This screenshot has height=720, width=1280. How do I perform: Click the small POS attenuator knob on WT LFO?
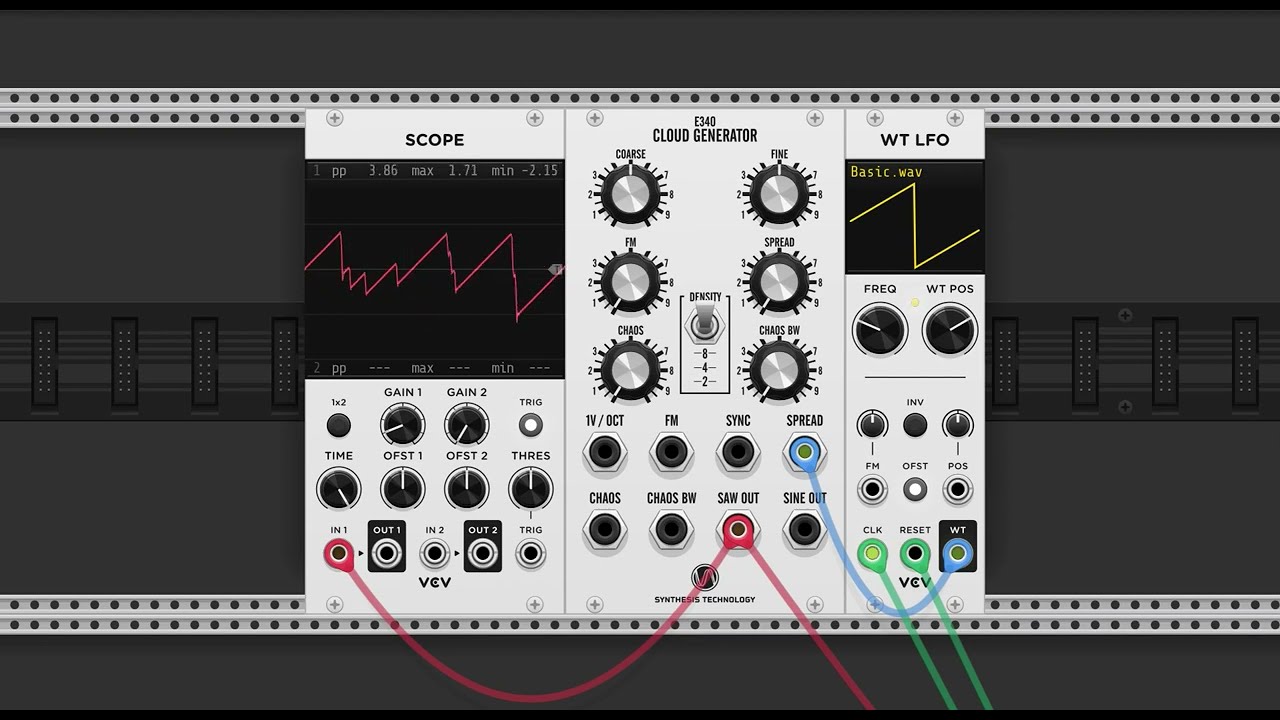coord(958,425)
